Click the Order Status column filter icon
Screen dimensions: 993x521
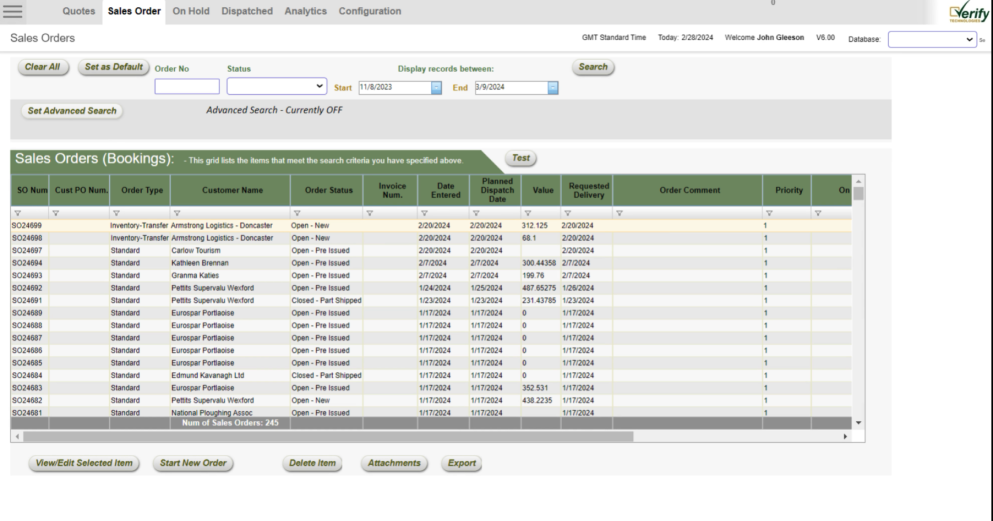point(296,213)
